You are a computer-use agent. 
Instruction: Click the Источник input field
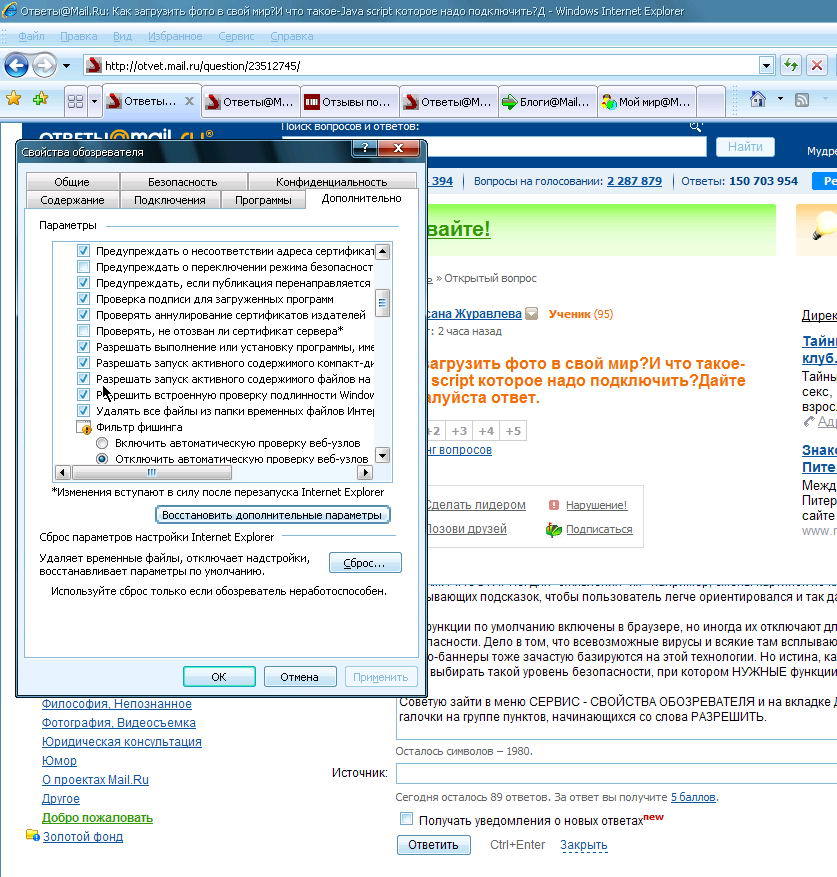(x=616, y=774)
